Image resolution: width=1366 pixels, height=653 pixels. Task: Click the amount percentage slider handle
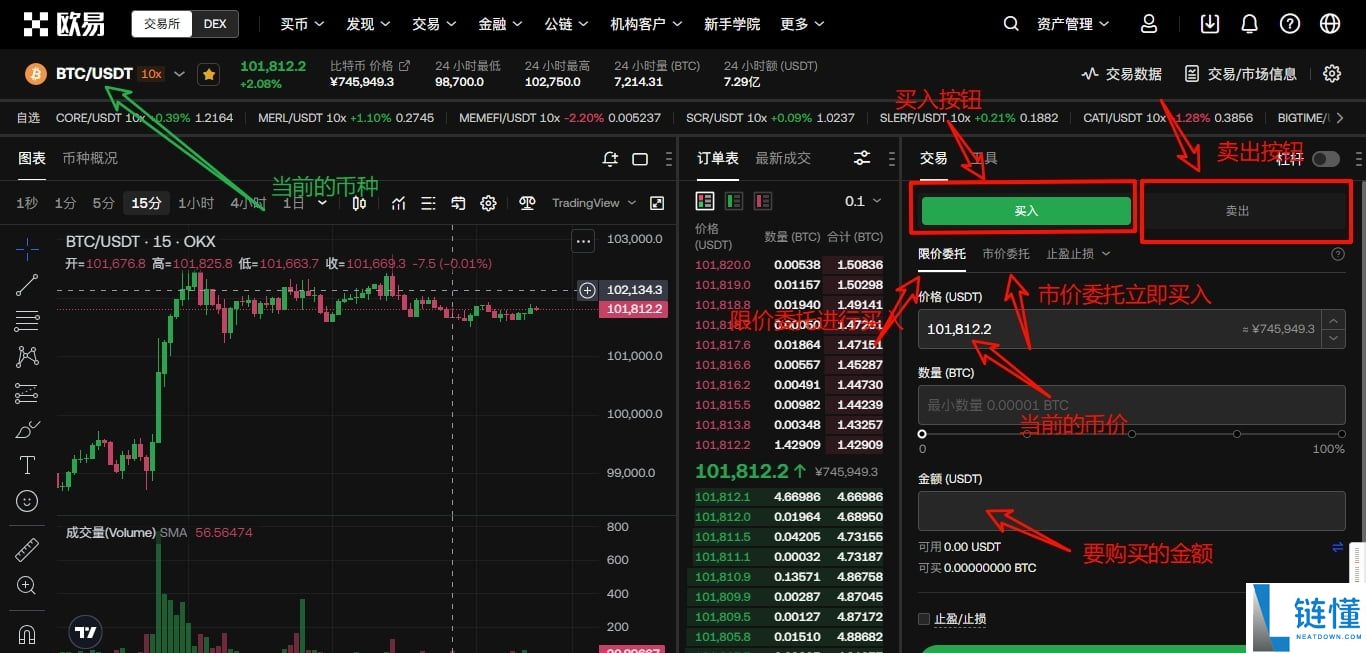point(922,434)
